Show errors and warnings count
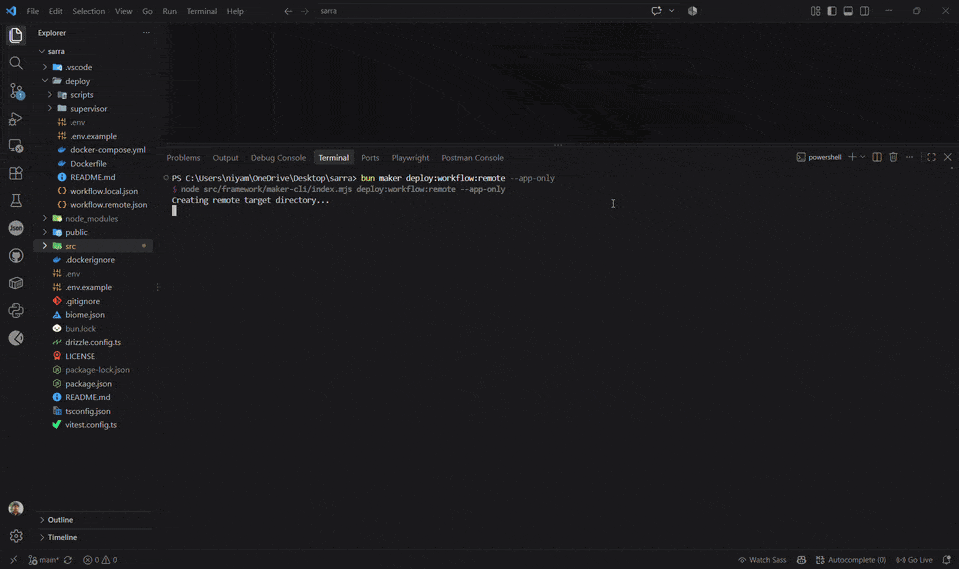959x569 pixels. point(100,560)
